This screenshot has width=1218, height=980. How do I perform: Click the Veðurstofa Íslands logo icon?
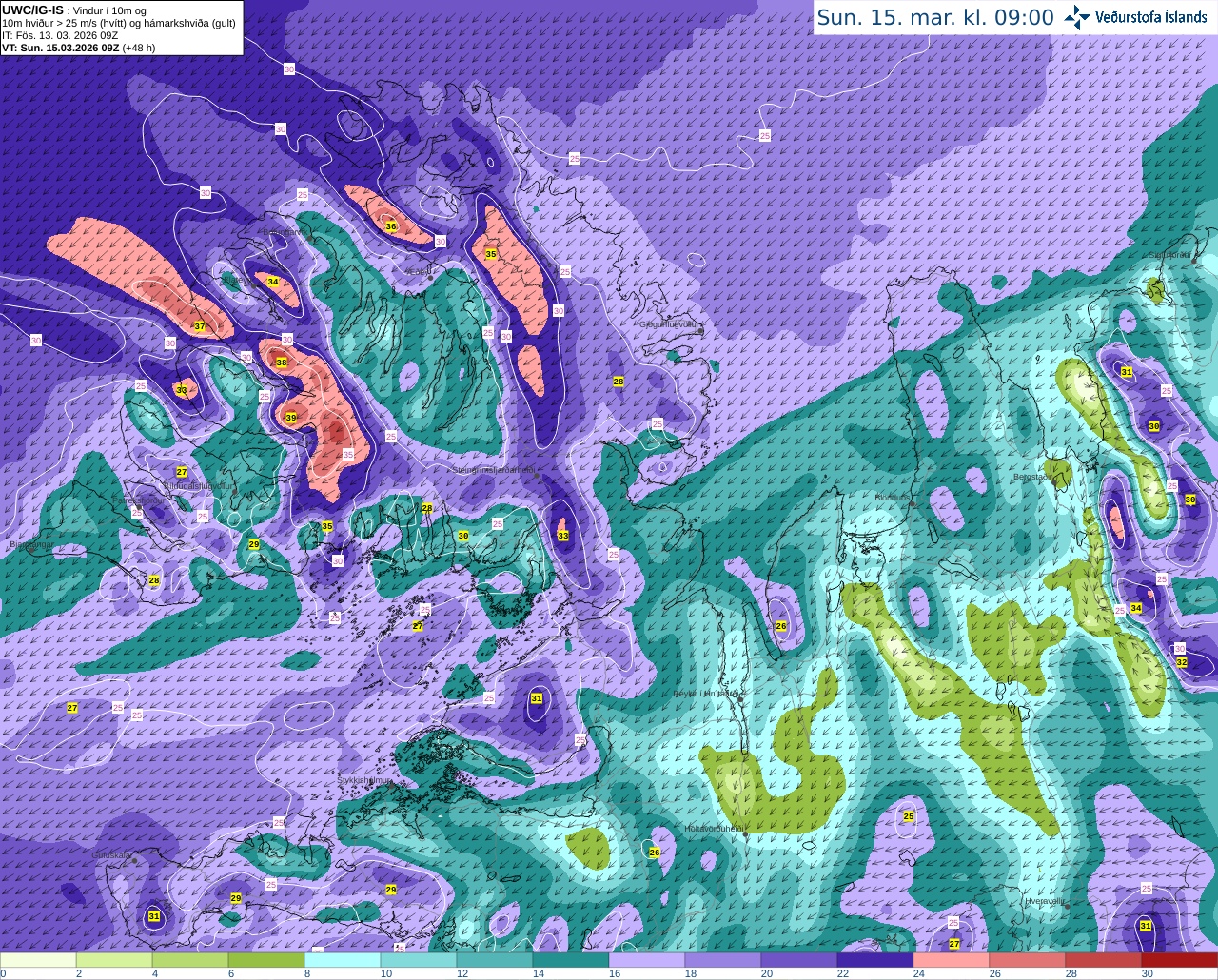(1078, 17)
